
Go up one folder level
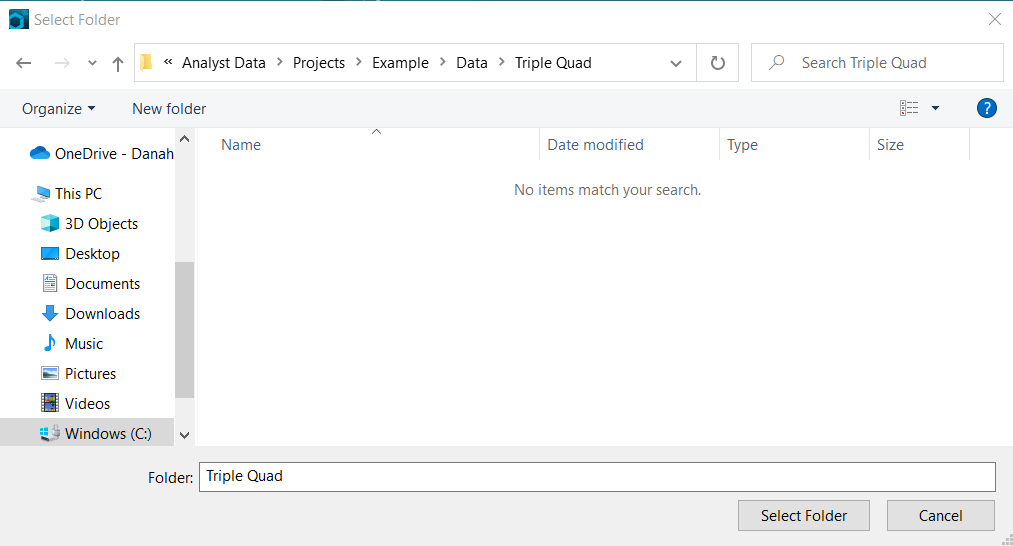point(118,63)
